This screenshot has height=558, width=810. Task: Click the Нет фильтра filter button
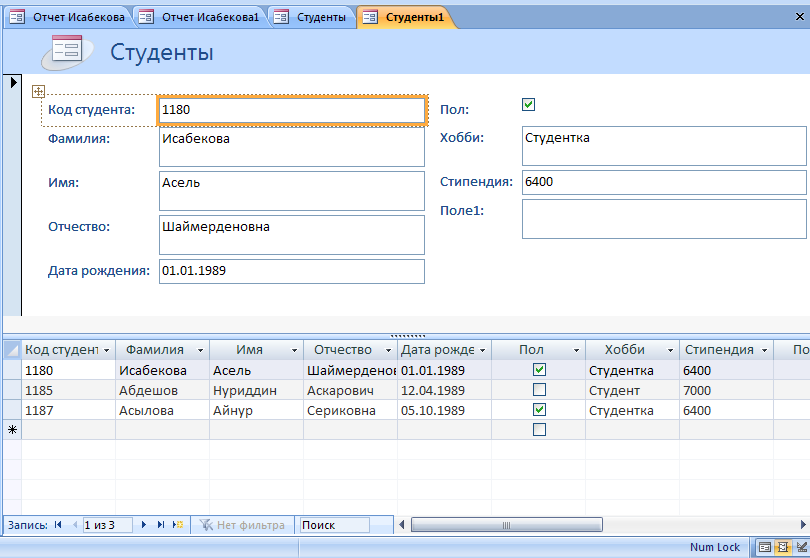pos(242,525)
